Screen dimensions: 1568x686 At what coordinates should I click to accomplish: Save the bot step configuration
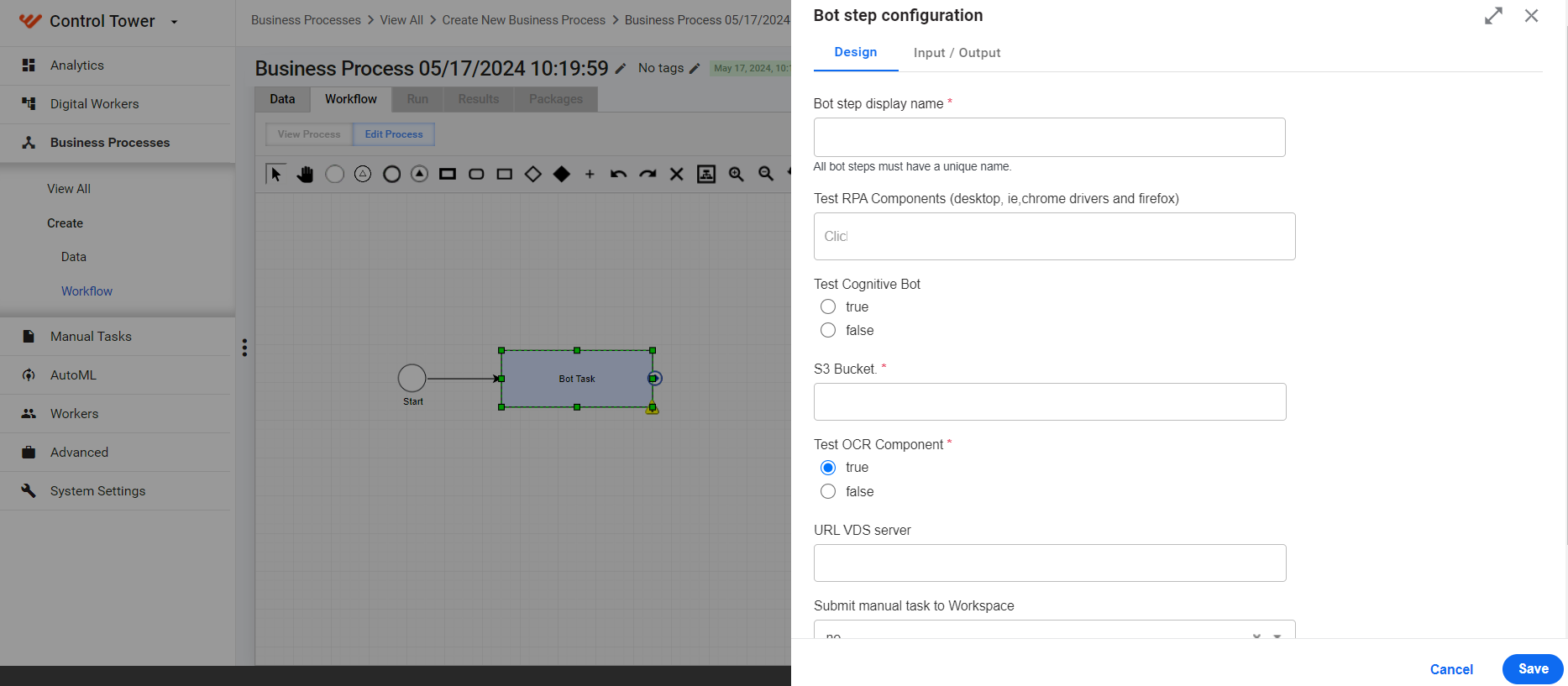coord(1533,669)
